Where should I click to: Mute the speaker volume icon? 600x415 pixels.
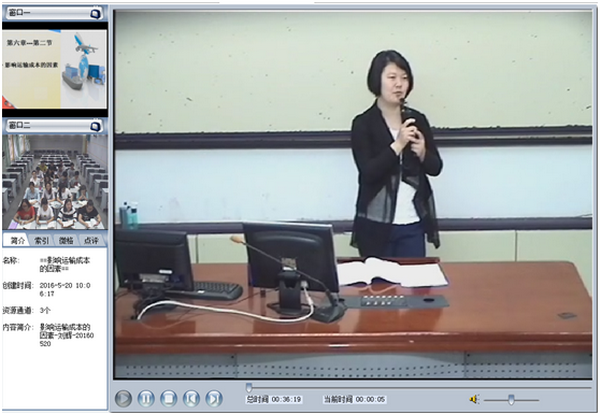point(475,399)
